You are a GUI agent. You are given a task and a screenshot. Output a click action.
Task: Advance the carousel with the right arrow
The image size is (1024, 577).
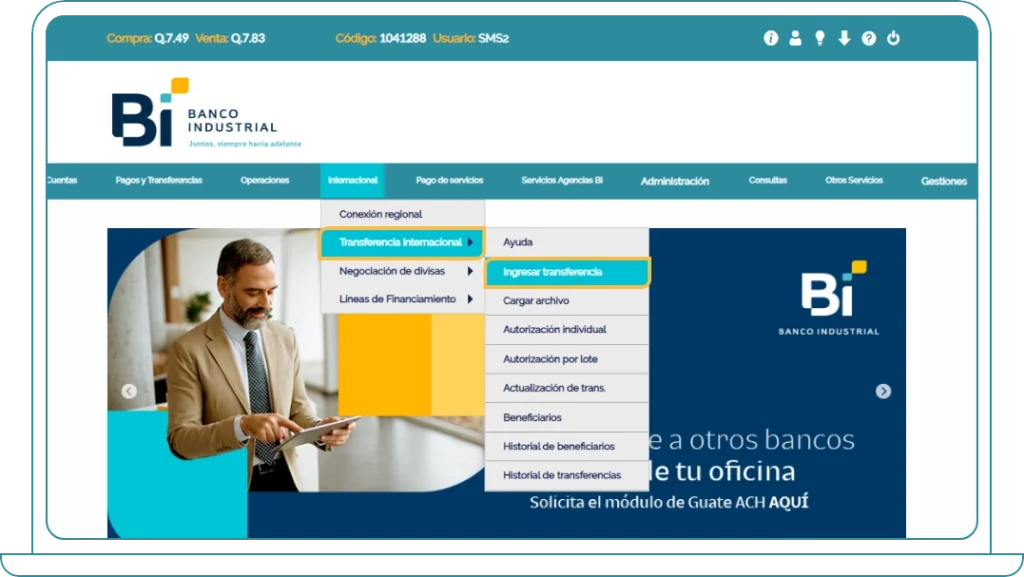tap(881, 392)
